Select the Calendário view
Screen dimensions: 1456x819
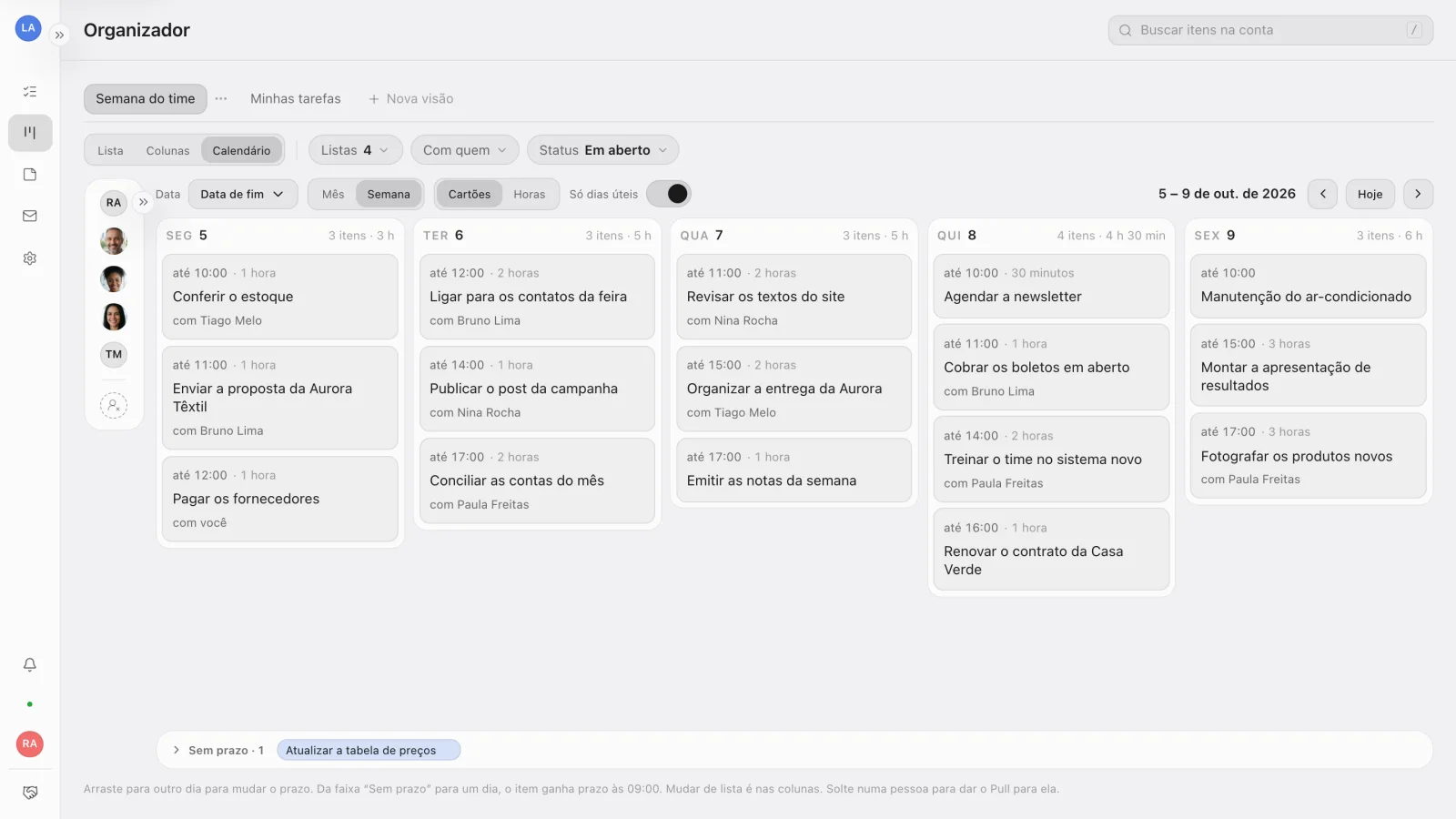click(241, 151)
